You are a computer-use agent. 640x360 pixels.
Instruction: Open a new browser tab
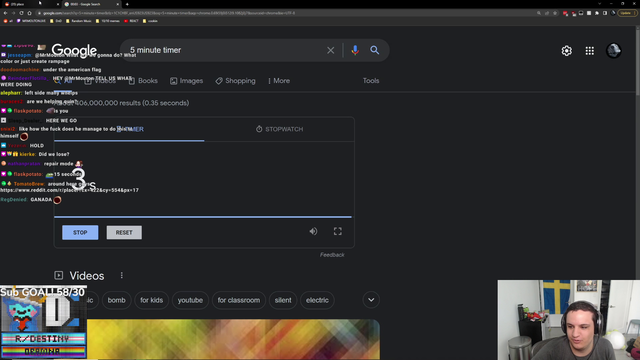127,4
